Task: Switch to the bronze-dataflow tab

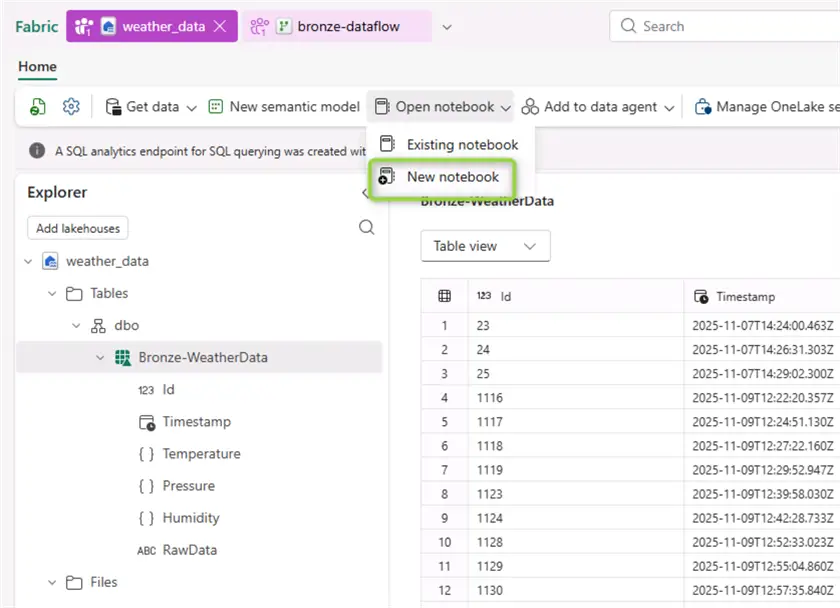Action: [337, 26]
